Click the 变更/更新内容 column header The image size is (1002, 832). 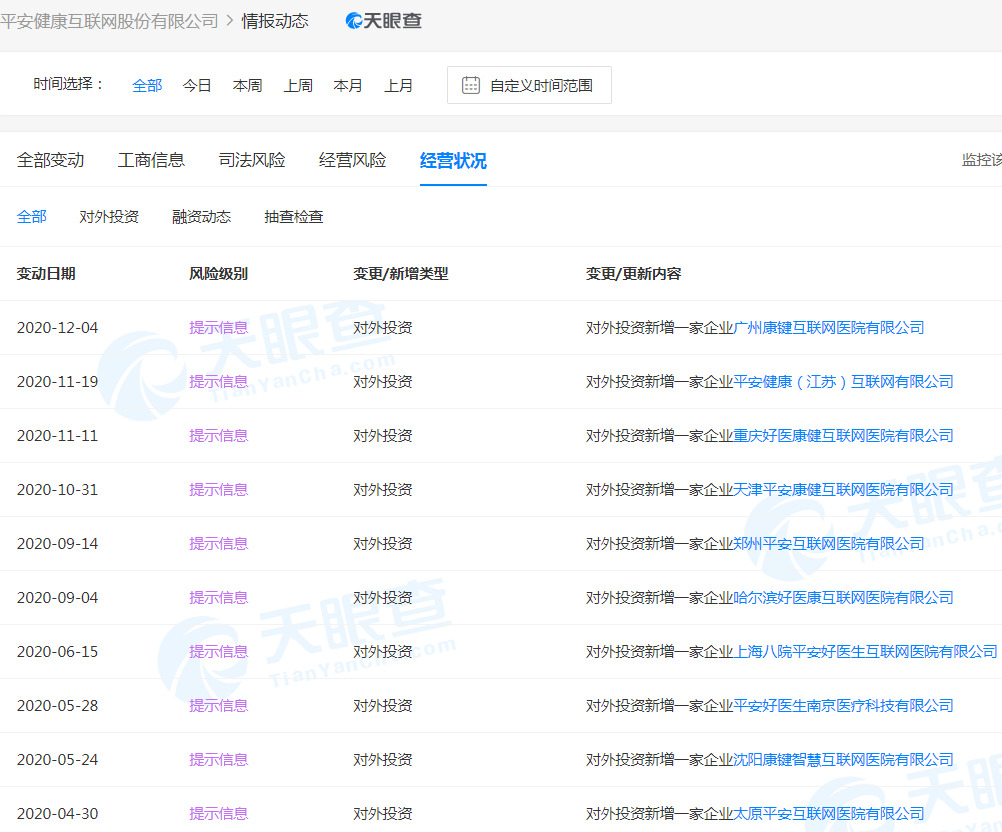tap(633, 273)
